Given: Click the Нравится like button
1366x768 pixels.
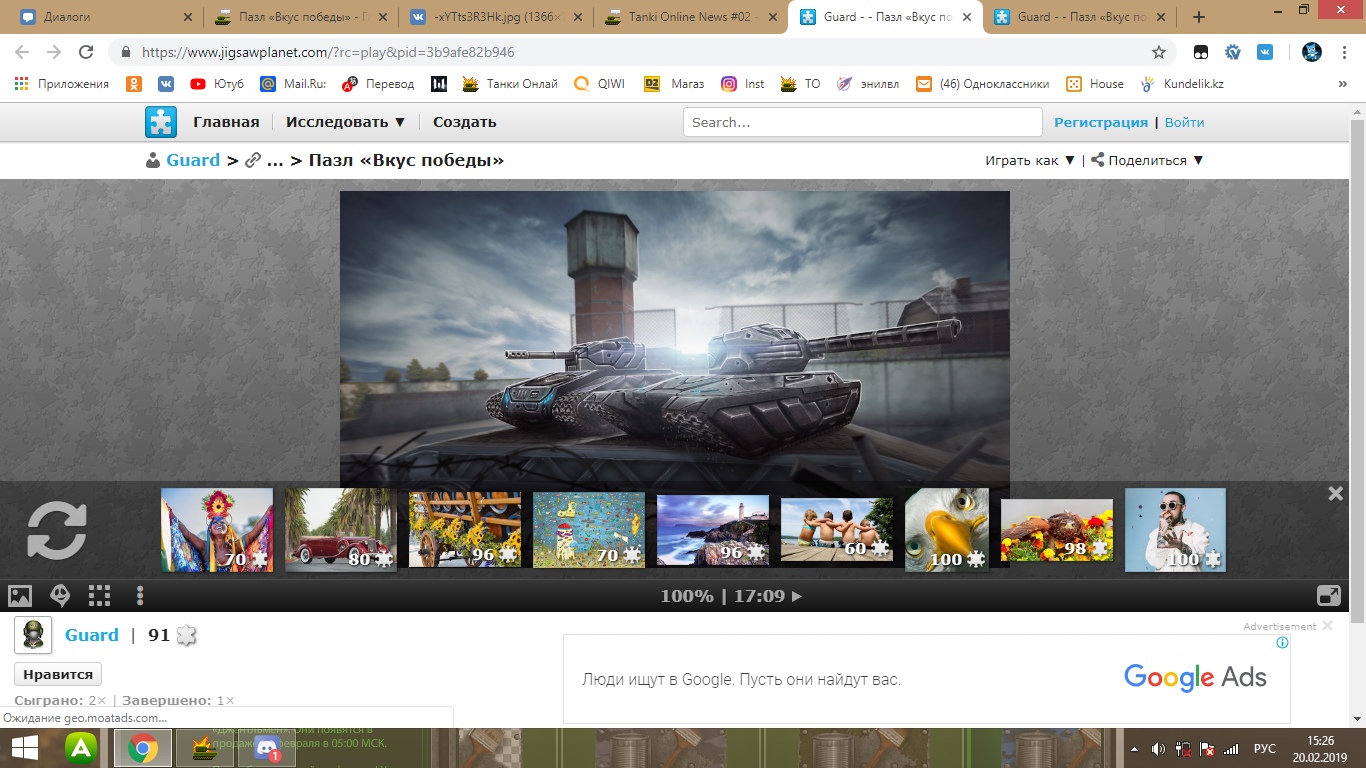Looking at the screenshot, I should pos(58,674).
